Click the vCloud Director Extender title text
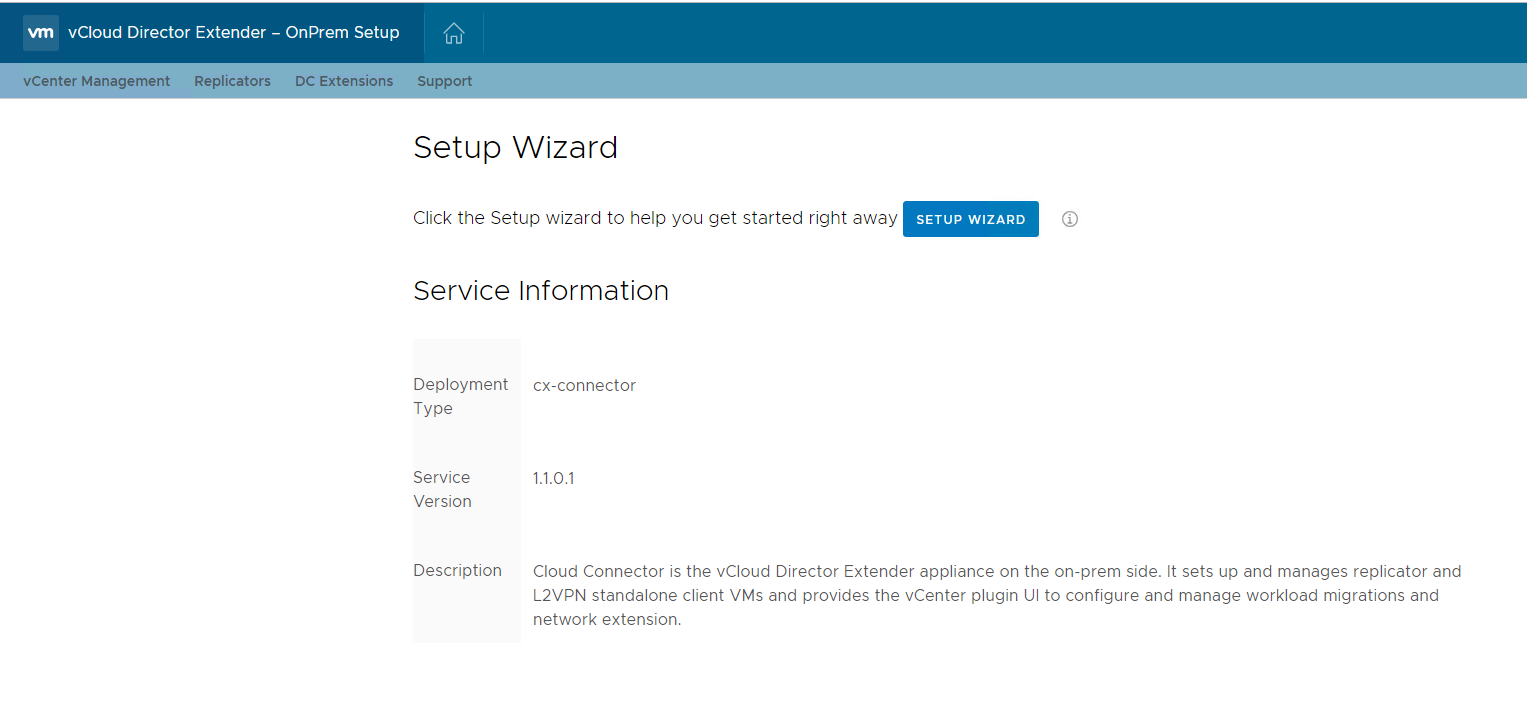1527x707 pixels. 233,32
